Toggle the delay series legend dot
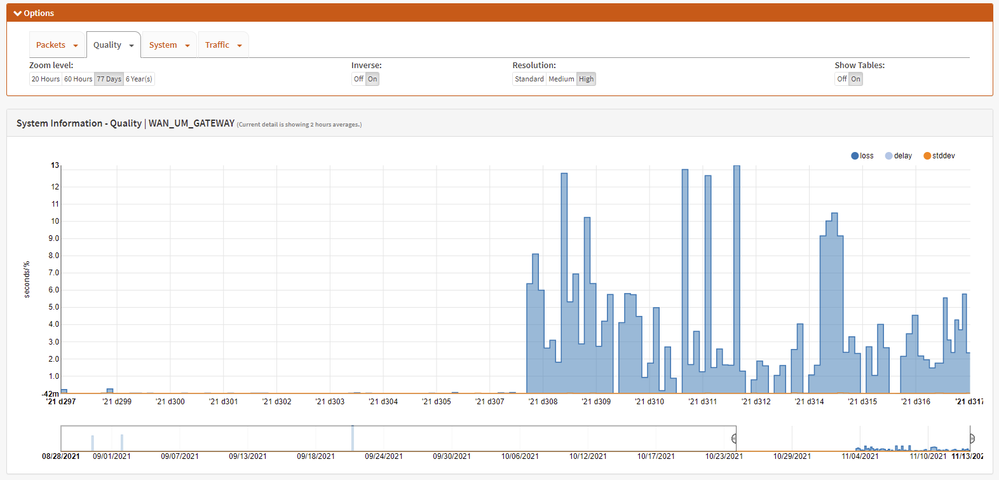 889,156
